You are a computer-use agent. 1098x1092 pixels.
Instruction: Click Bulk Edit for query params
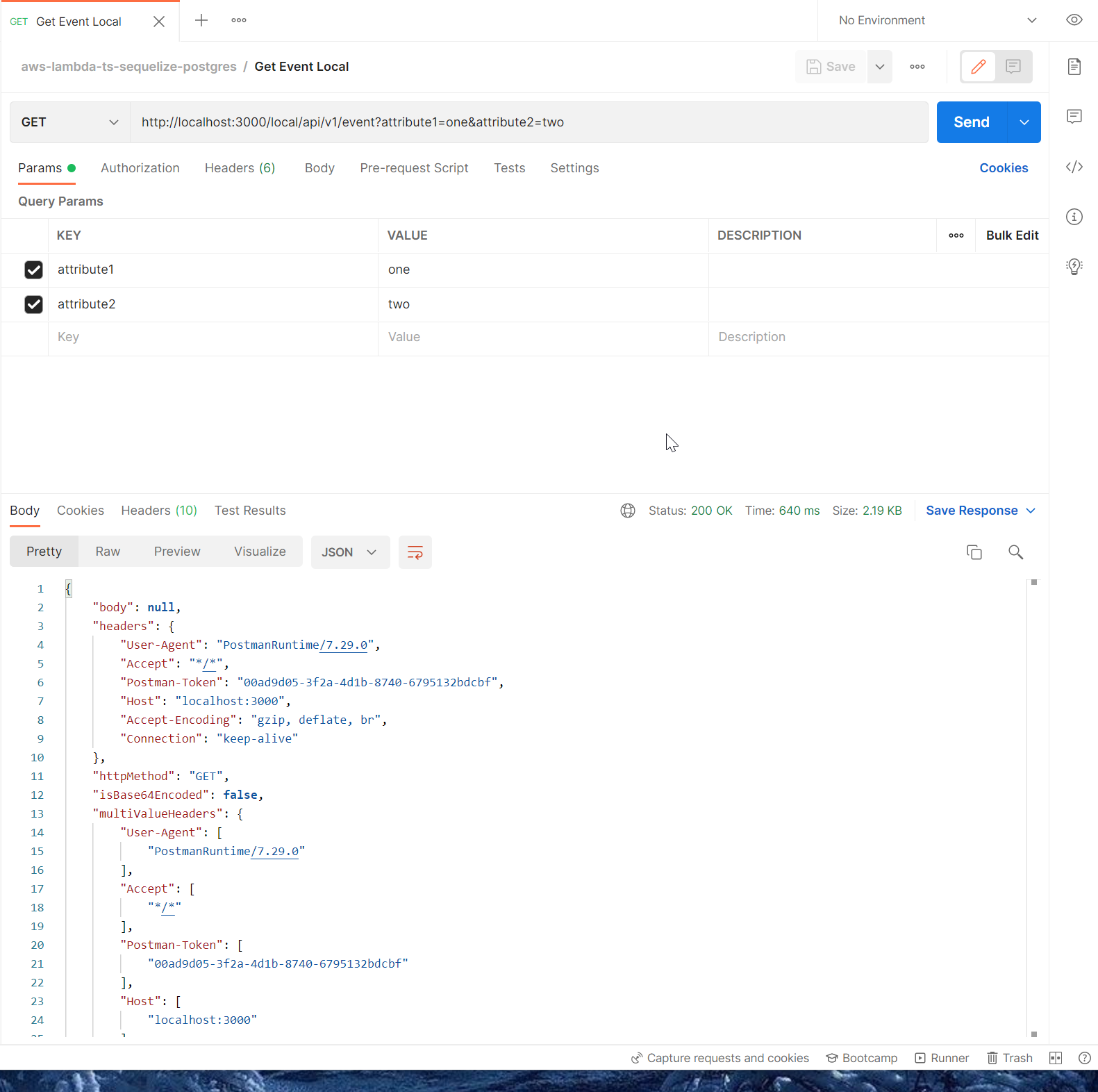(x=1012, y=235)
